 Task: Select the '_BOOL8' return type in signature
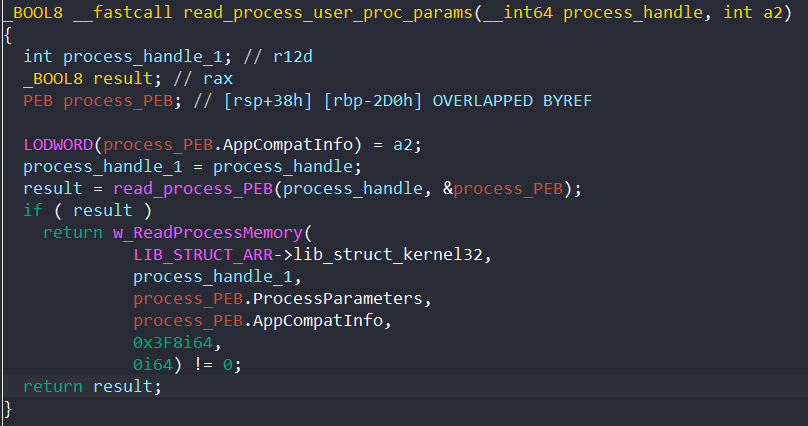pyautogui.click(x=33, y=12)
